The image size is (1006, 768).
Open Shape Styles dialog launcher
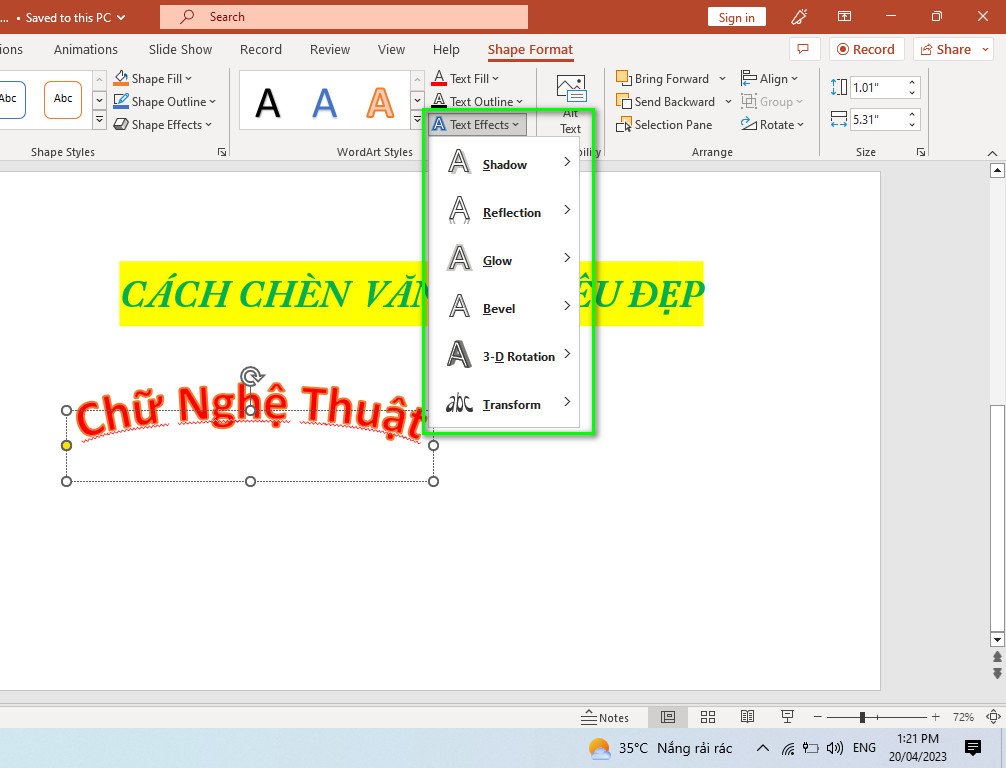222,152
